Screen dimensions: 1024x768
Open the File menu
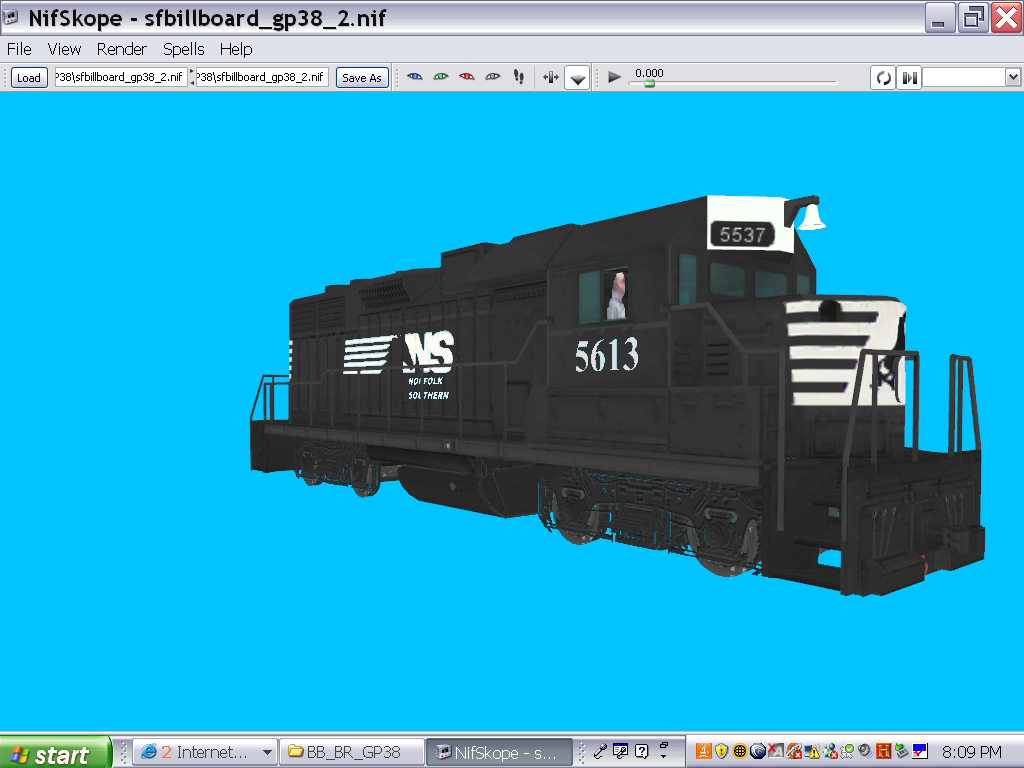19,49
